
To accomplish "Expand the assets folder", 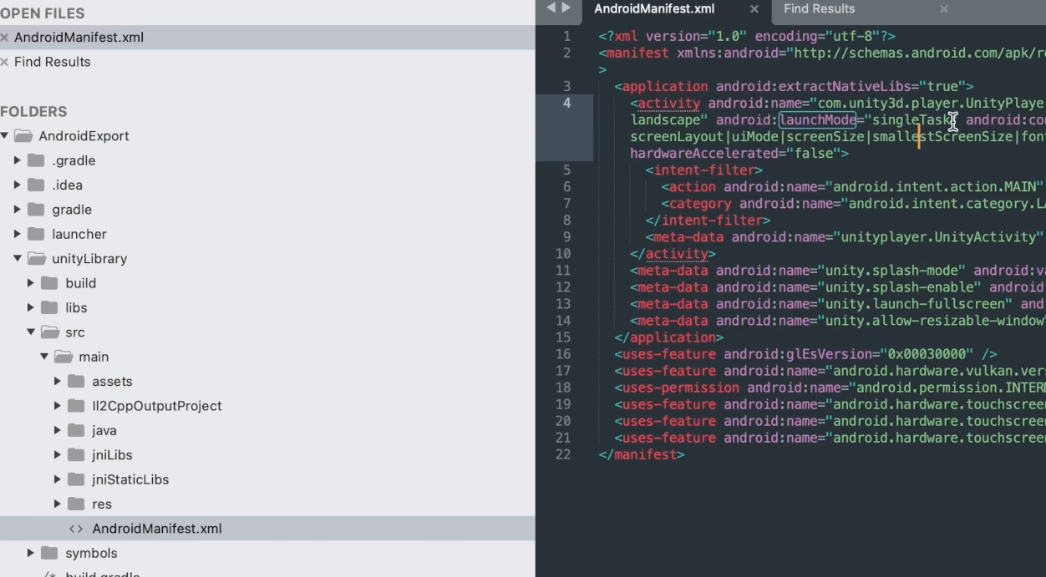I will [x=57, y=381].
